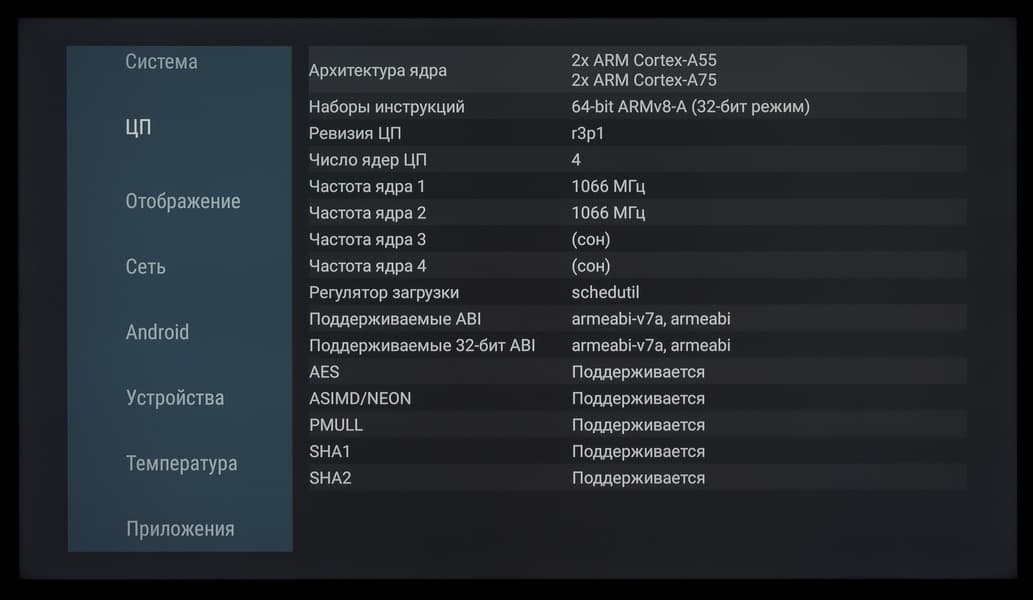
Task: Switch to Отображение section
Action: pos(183,201)
